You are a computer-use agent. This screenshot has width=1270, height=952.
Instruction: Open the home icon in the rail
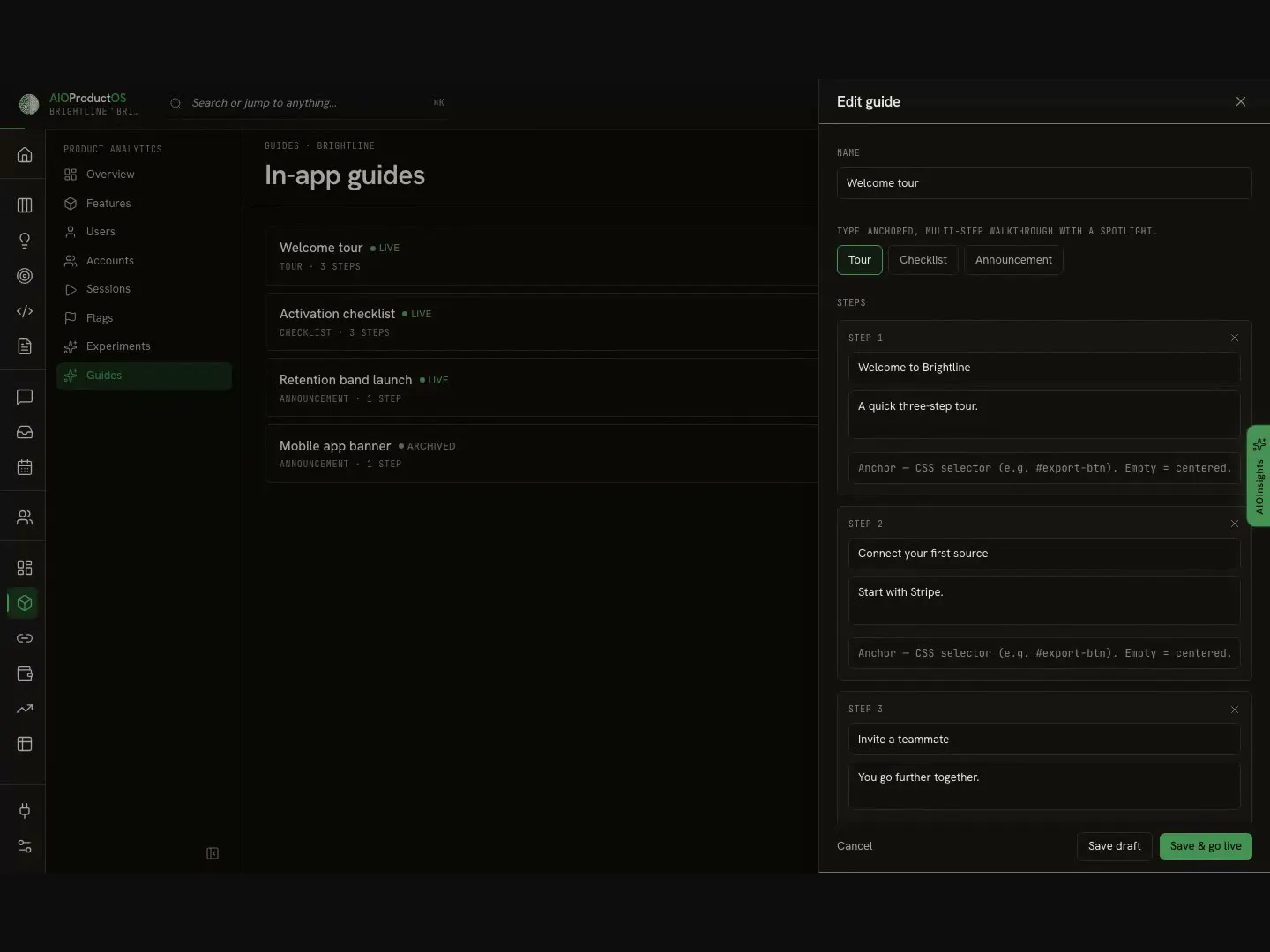tap(25, 155)
